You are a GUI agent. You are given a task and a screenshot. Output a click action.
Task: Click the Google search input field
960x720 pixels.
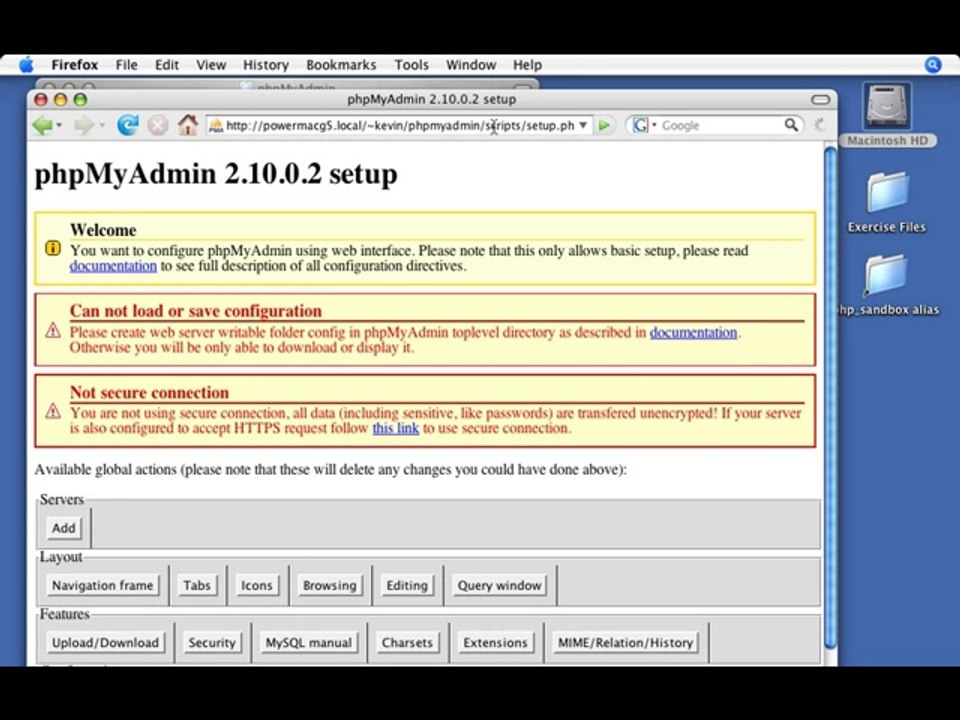click(x=721, y=126)
